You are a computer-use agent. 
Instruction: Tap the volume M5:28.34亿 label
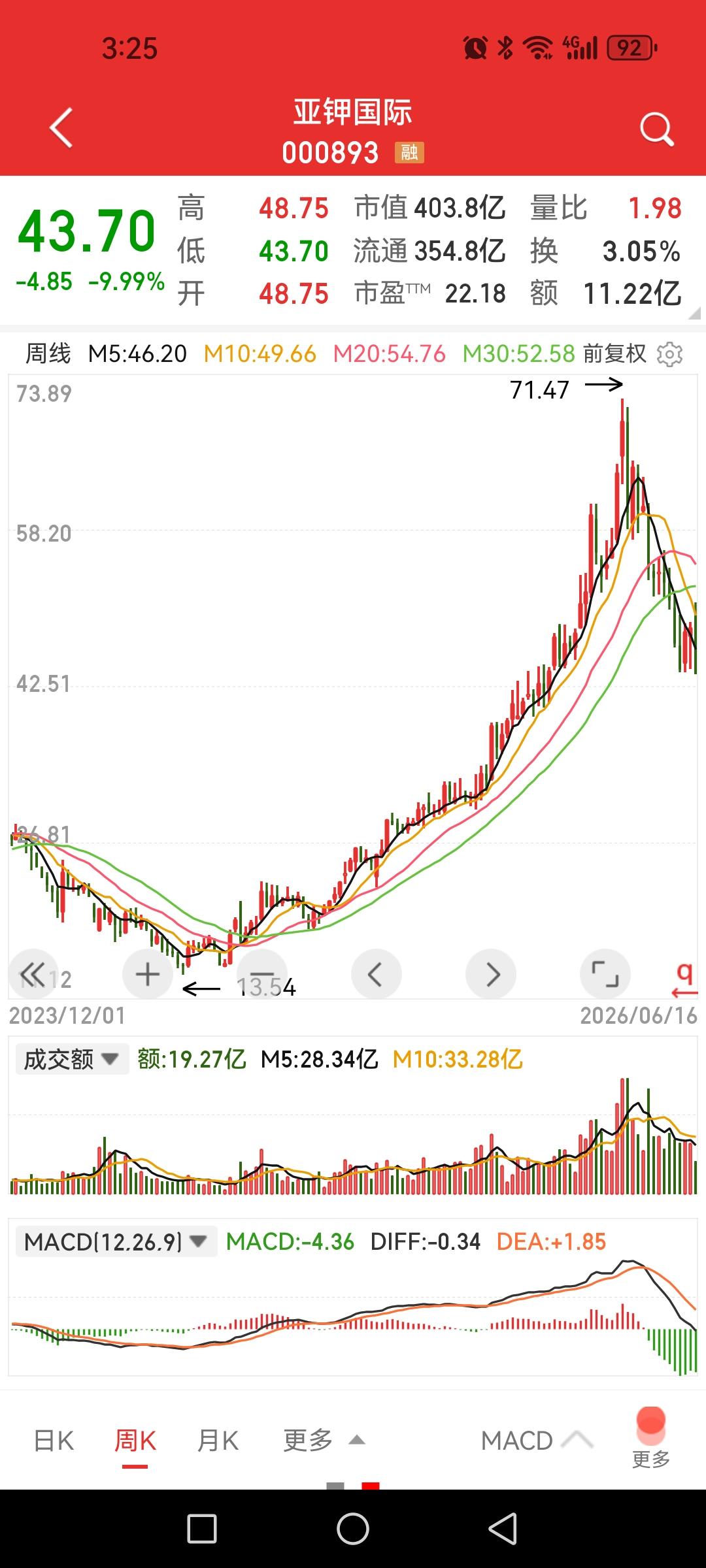[x=320, y=1059]
